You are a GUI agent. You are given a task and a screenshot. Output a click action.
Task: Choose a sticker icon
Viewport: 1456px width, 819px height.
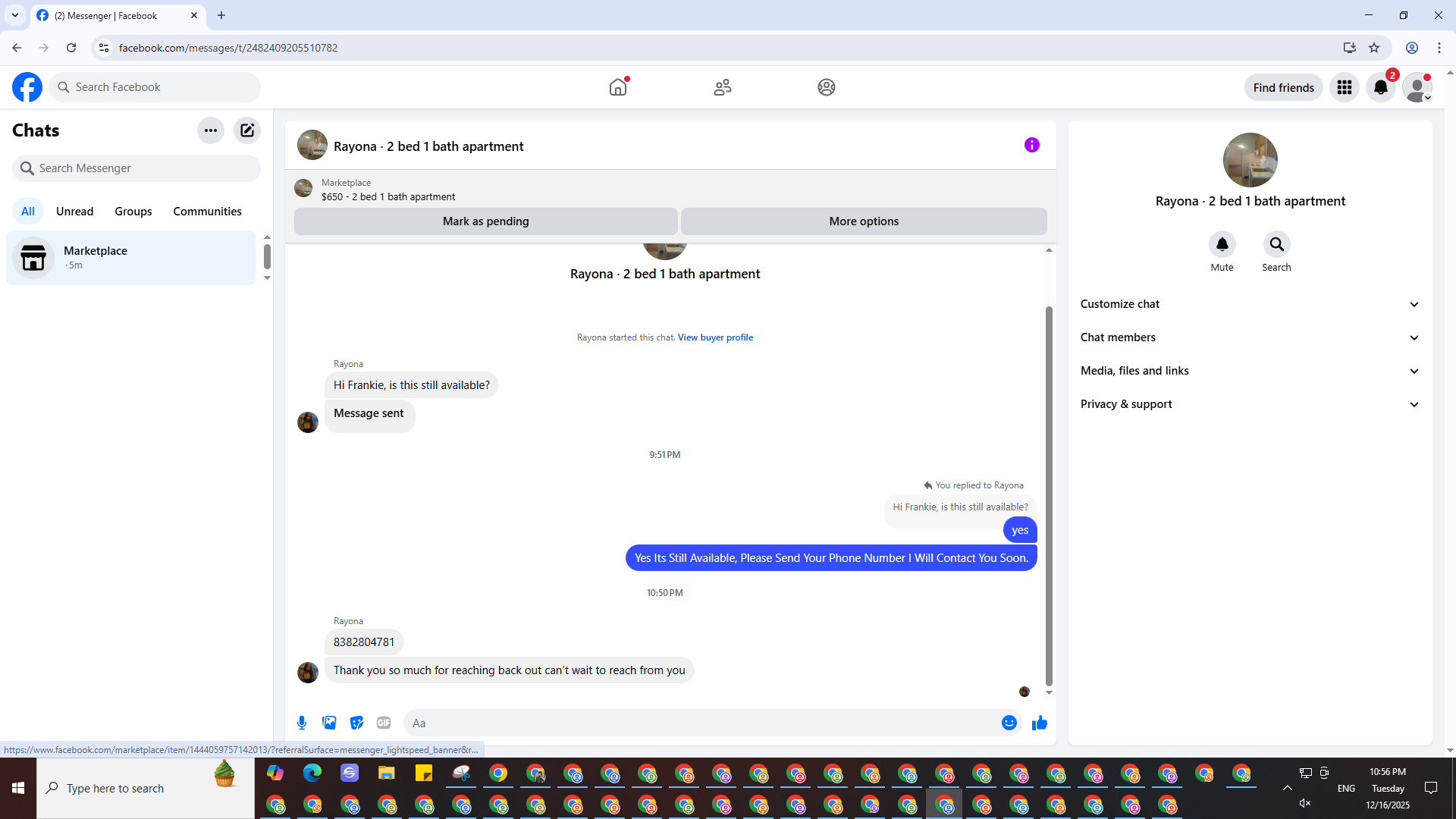click(x=356, y=723)
